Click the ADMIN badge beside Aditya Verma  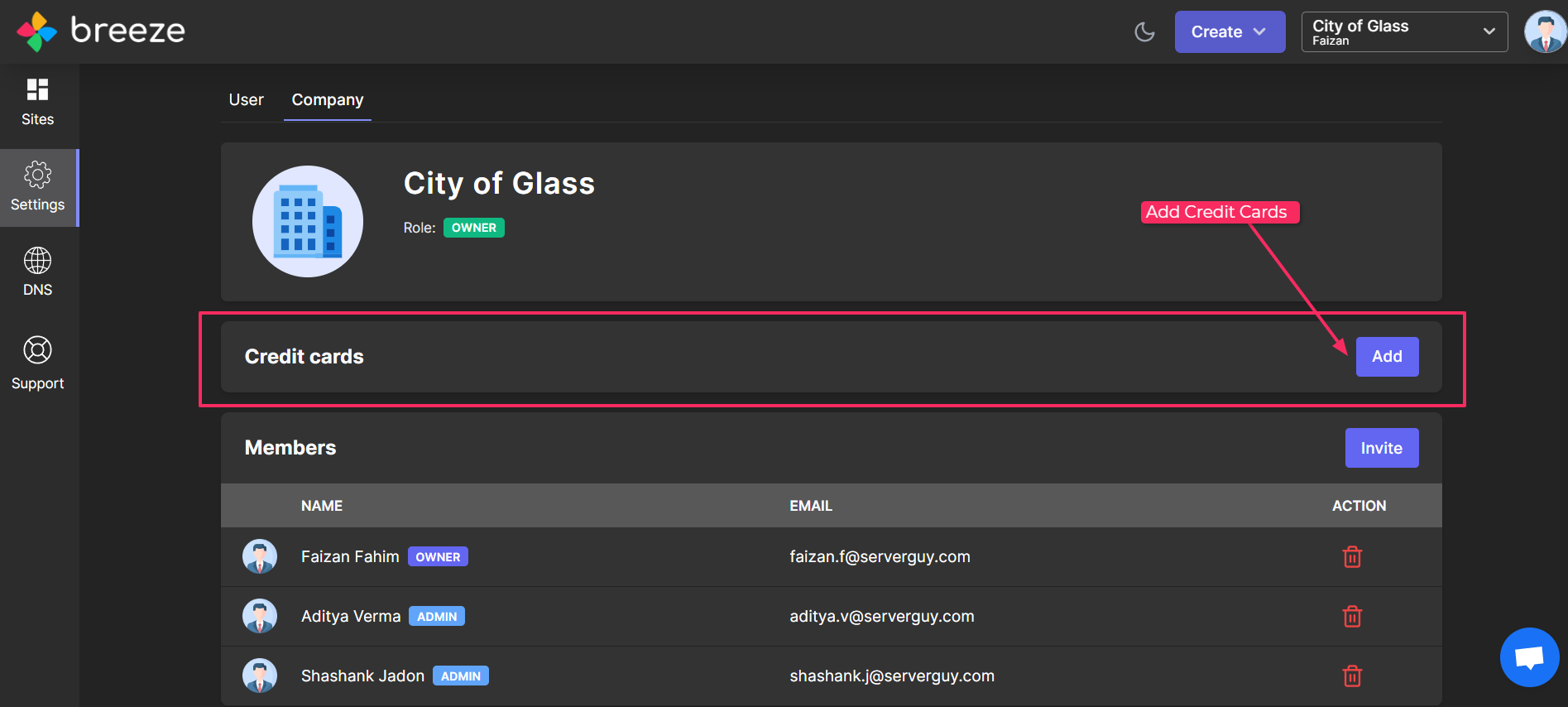pyautogui.click(x=437, y=617)
